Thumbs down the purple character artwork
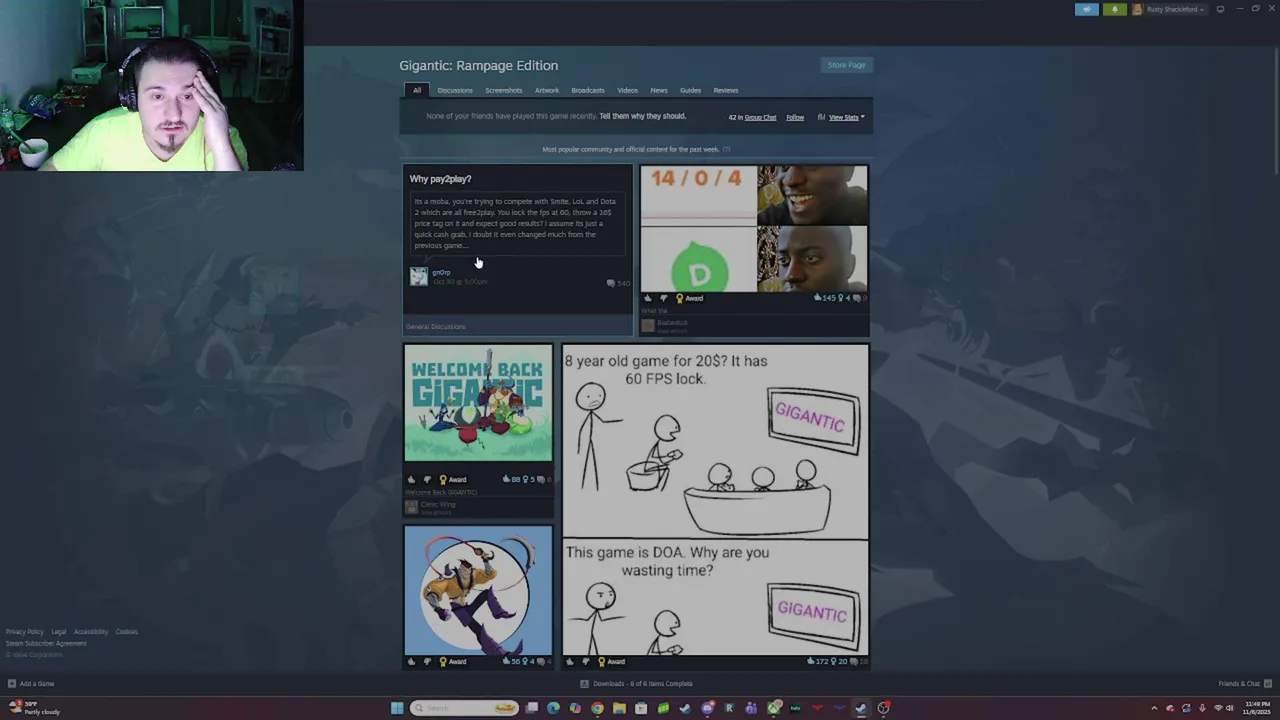Image resolution: width=1280 pixels, height=720 pixels. tap(427, 661)
